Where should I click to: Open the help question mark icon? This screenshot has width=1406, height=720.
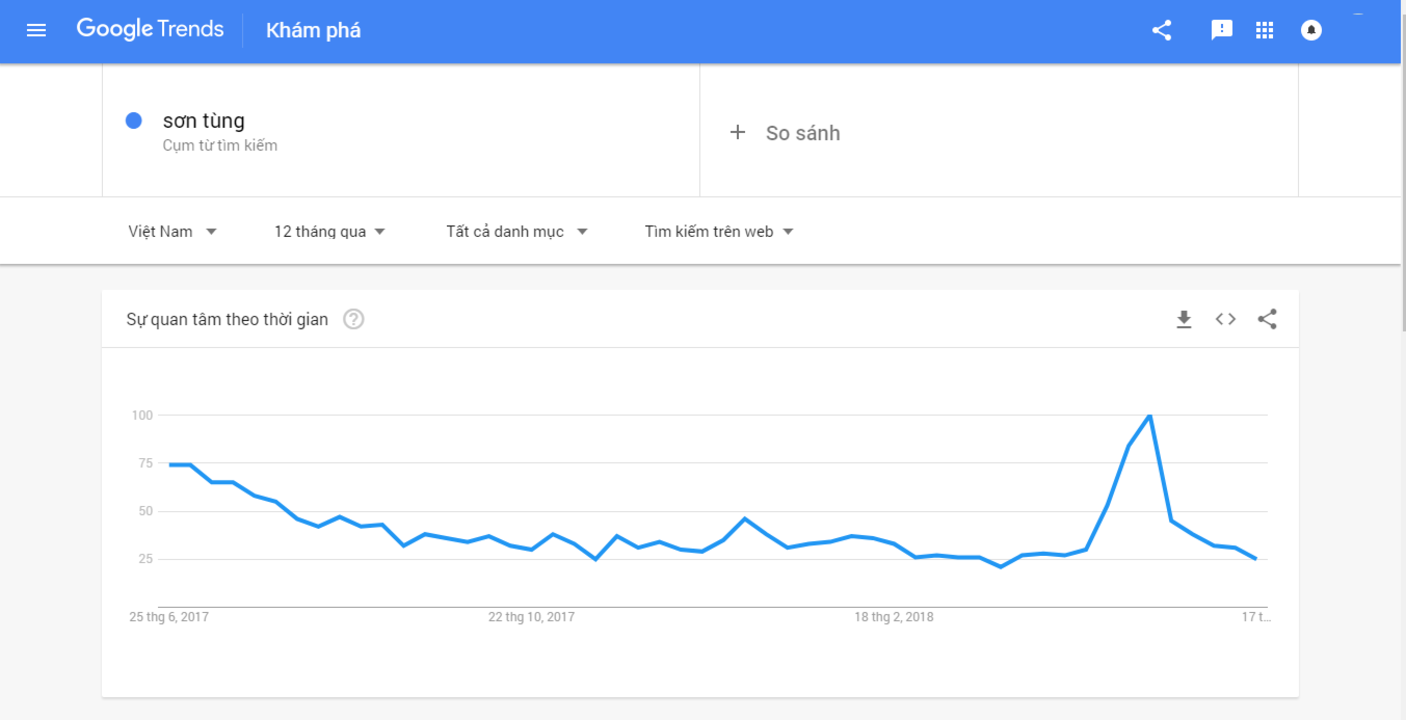click(x=354, y=319)
